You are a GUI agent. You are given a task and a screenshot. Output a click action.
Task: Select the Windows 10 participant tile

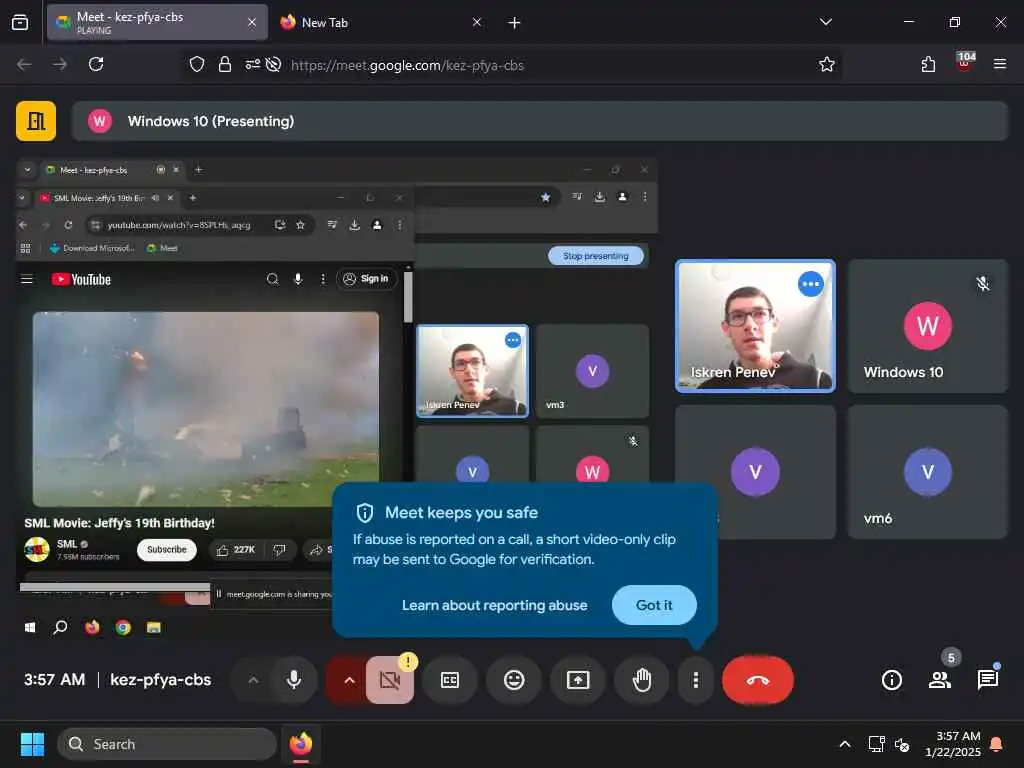(927, 326)
